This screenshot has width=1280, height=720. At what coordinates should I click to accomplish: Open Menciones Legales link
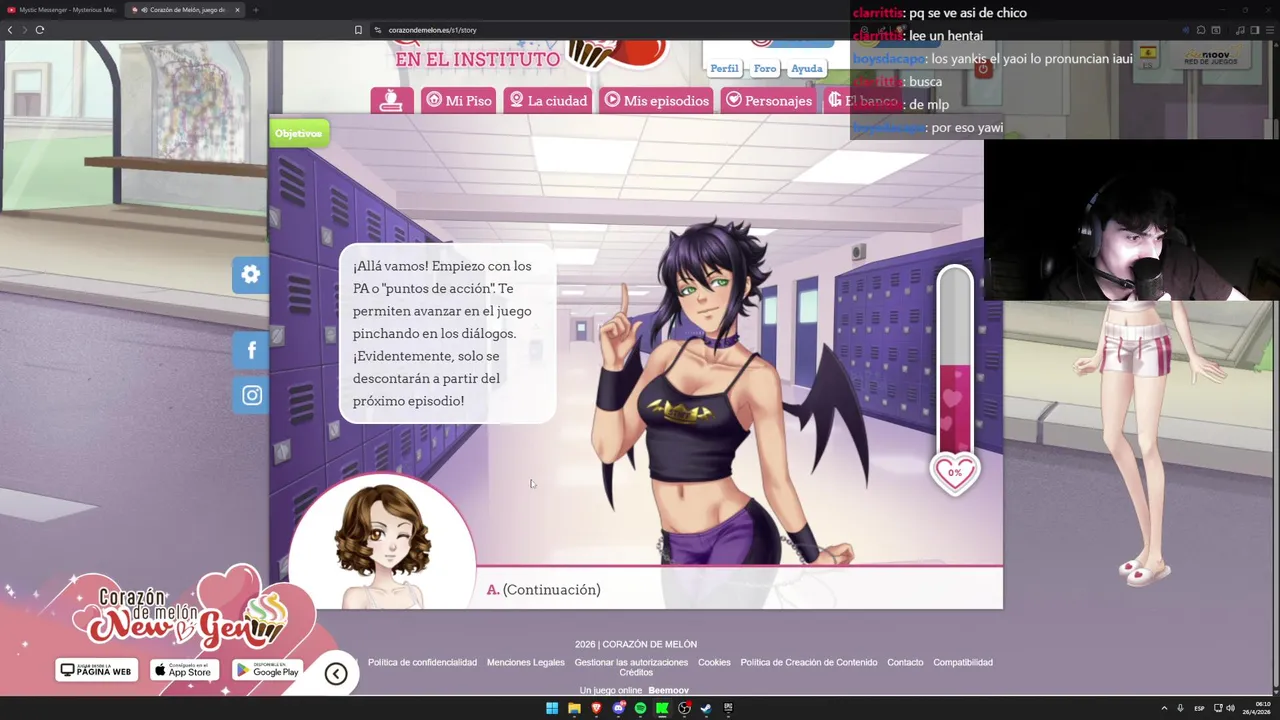(525, 662)
